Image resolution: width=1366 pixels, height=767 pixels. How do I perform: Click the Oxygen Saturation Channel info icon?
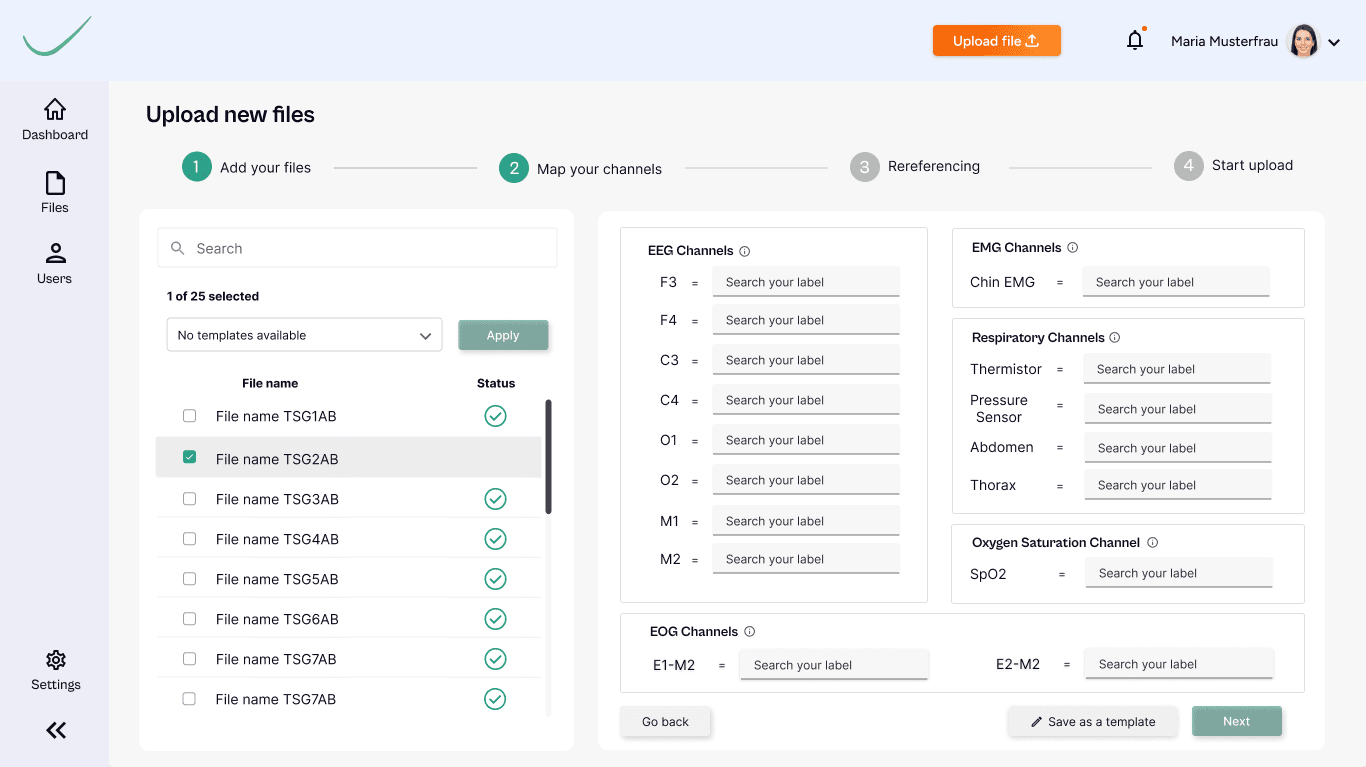pos(1152,542)
